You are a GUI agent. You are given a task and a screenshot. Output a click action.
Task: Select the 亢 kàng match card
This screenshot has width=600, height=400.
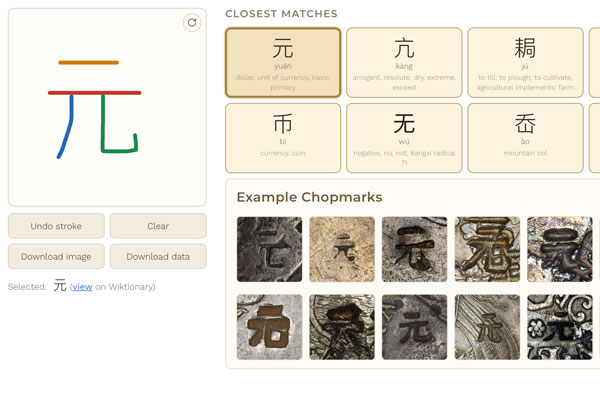(404, 62)
